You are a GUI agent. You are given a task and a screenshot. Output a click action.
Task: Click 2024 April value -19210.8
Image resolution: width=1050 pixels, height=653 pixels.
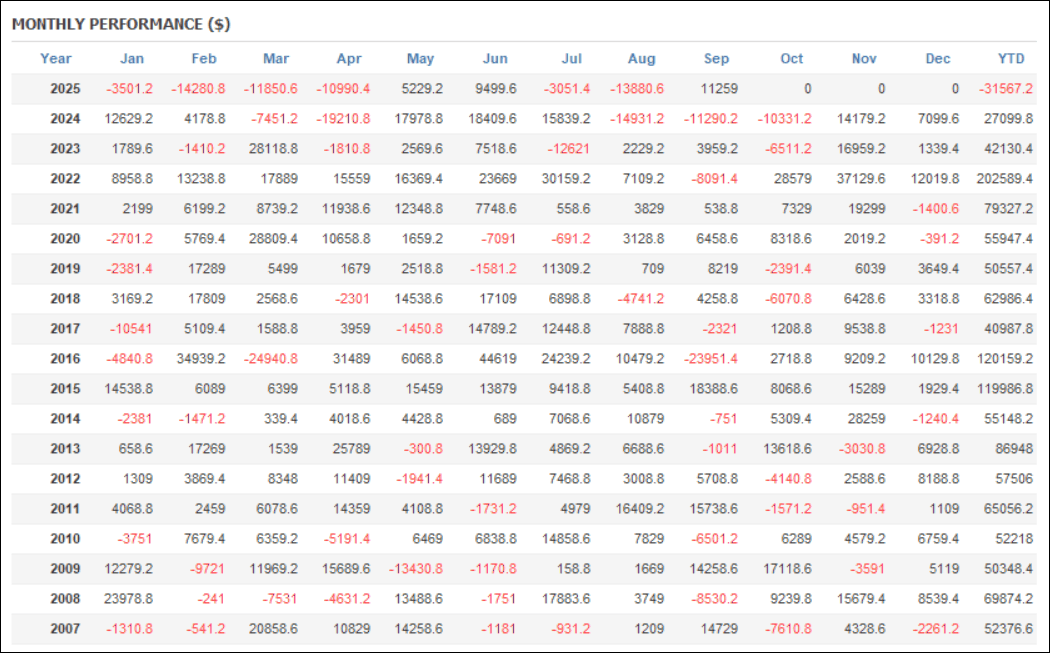pos(342,118)
